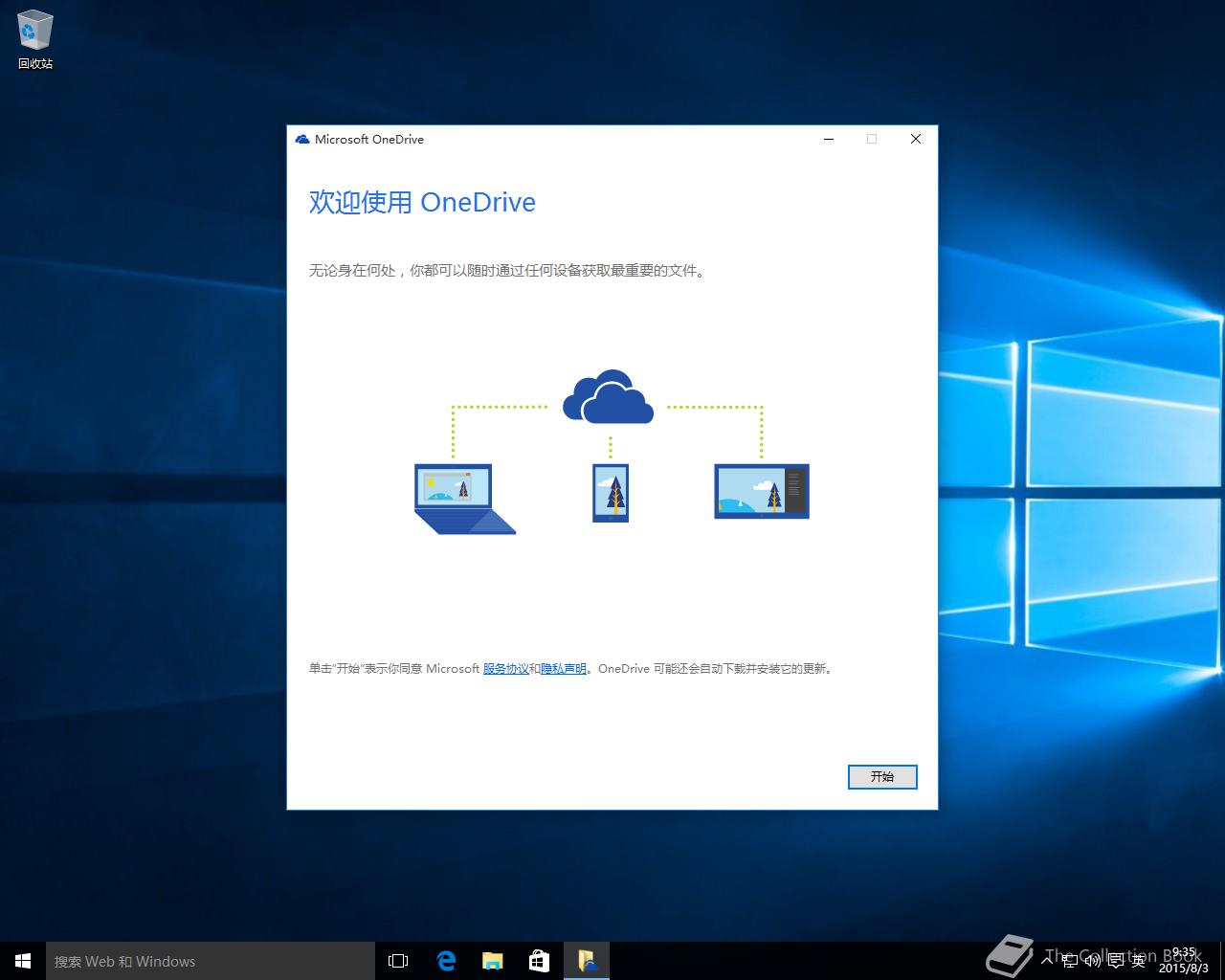Click the 无论身在何处 description sentence
The height and width of the screenshot is (980, 1225).
tap(508, 271)
